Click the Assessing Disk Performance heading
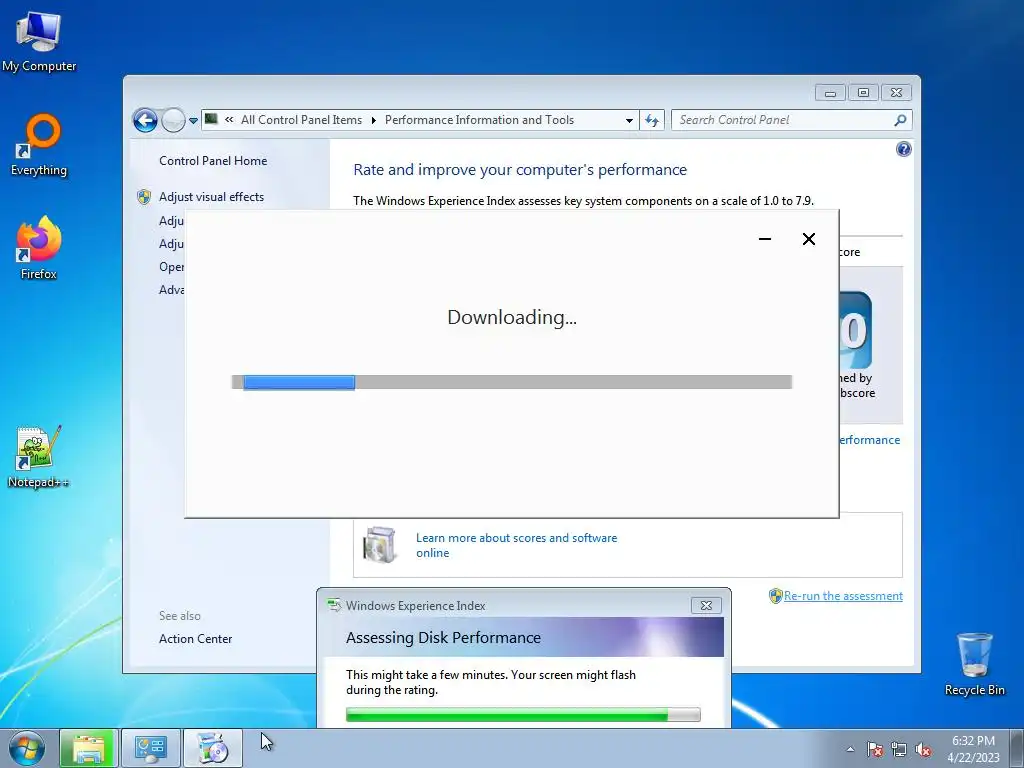The image size is (1024, 768). (443, 637)
